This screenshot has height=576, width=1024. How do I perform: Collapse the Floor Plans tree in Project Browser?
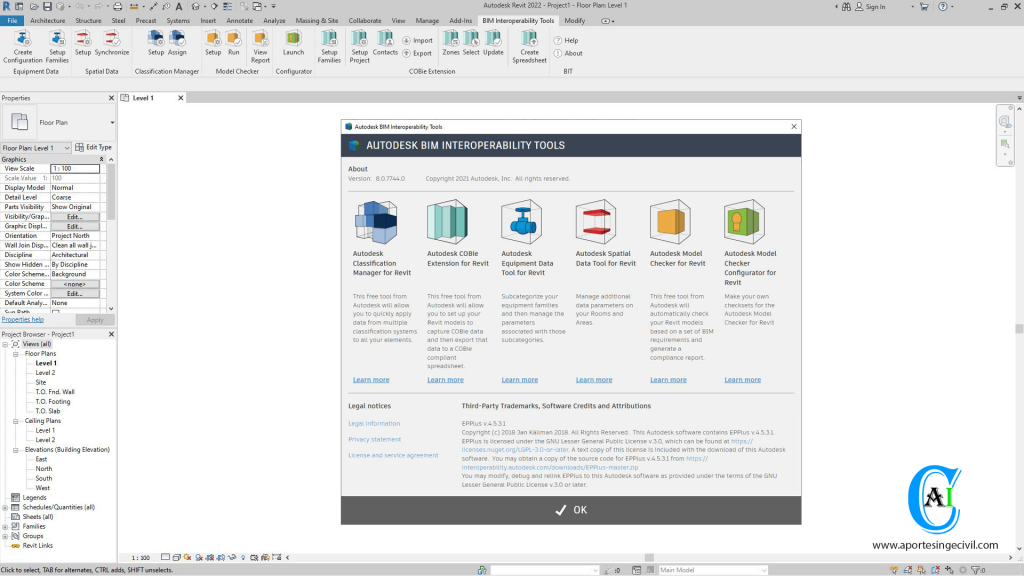pyautogui.click(x=13, y=353)
